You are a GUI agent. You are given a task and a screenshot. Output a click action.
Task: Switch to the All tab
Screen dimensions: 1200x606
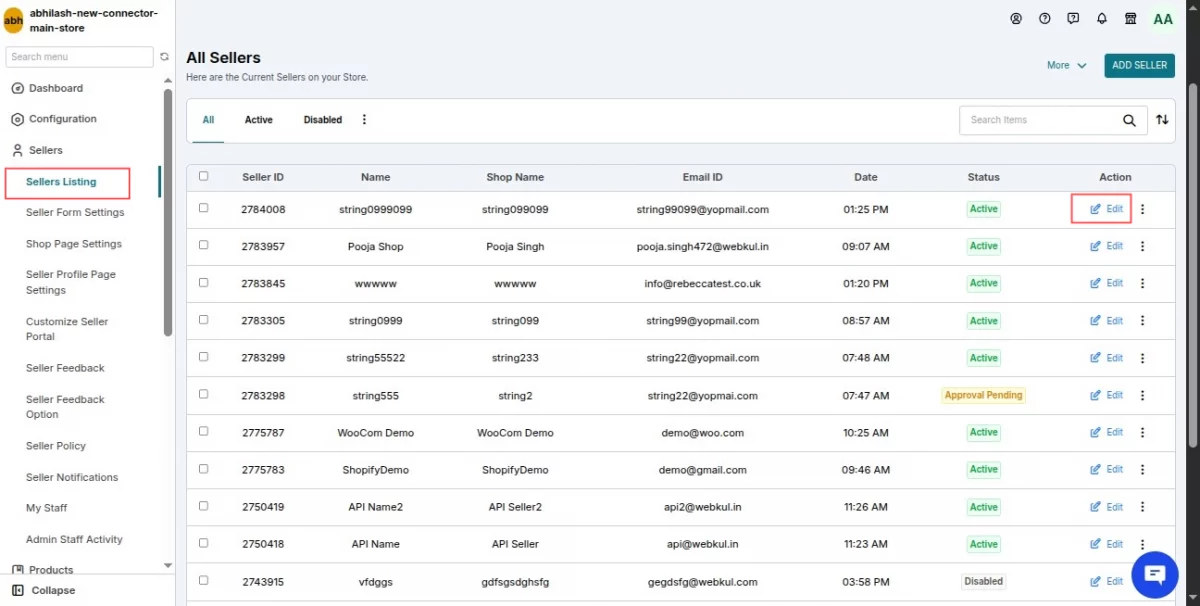tap(209, 120)
